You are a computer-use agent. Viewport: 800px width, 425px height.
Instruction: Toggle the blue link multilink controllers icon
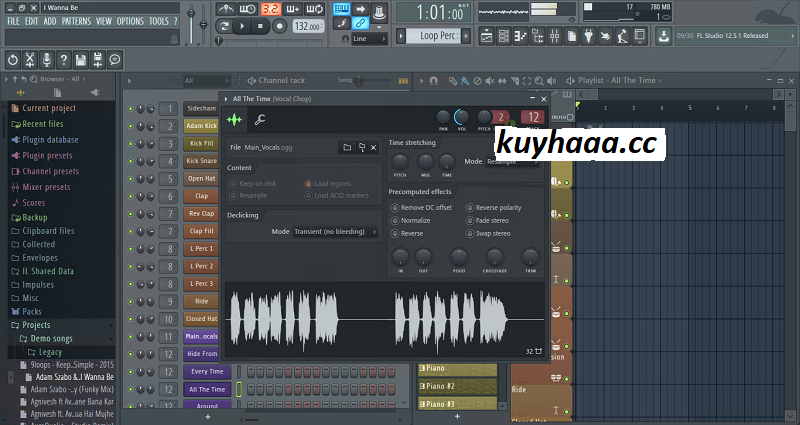pyautogui.click(x=360, y=23)
